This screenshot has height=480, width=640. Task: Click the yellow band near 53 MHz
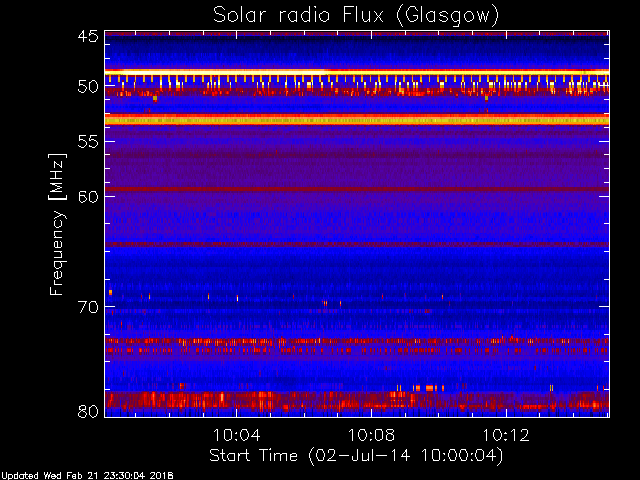coord(357,120)
